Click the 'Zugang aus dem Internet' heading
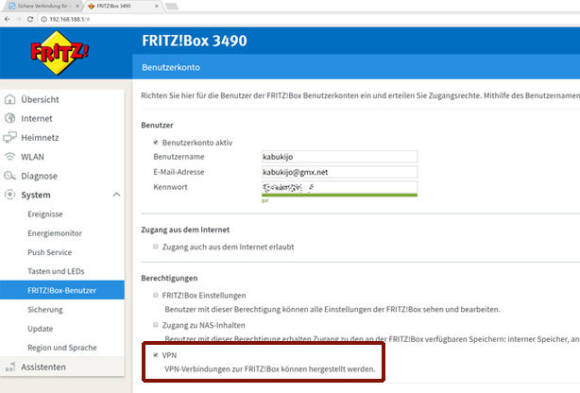 coord(185,230)
